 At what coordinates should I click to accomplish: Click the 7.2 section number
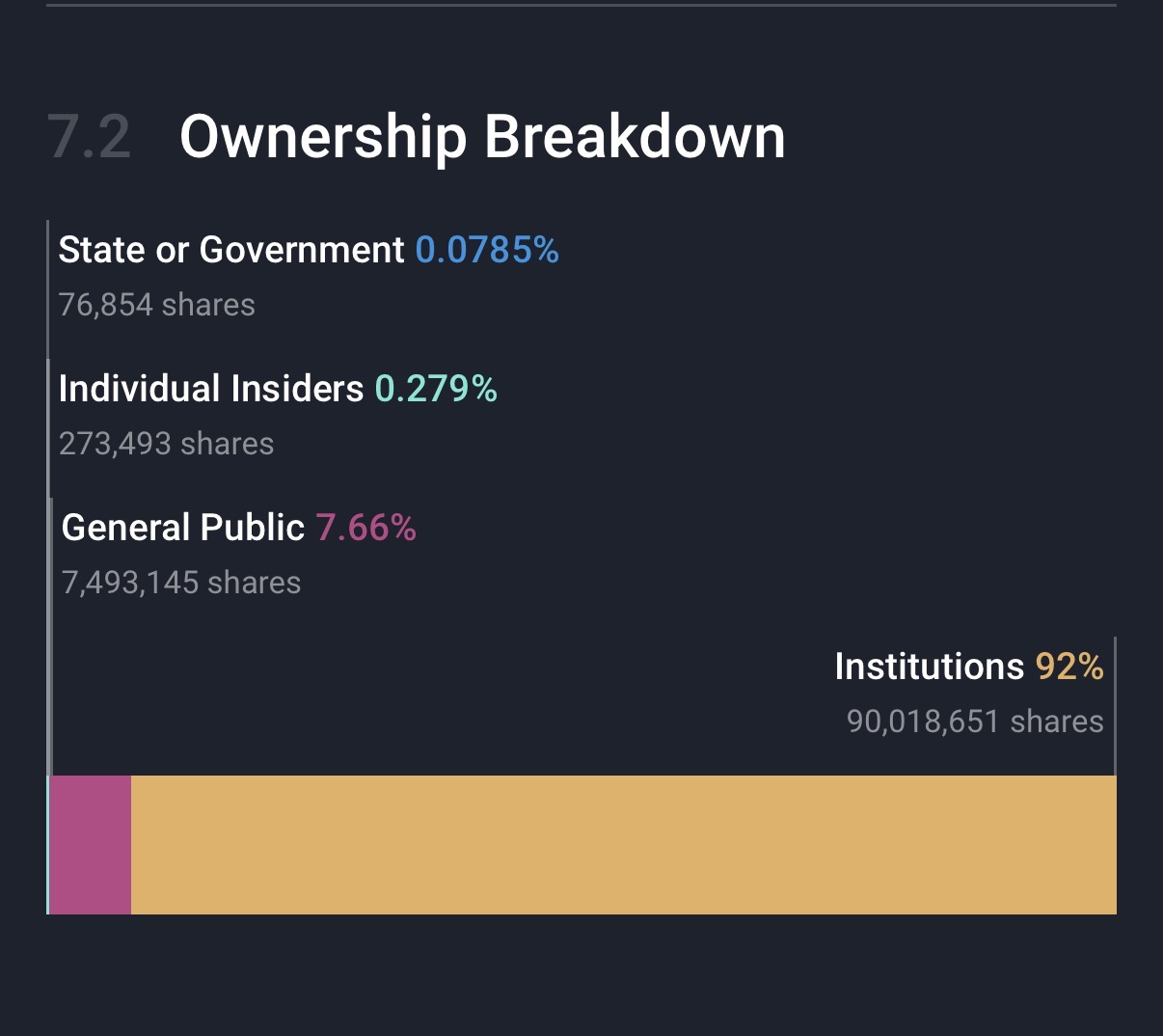89,137
